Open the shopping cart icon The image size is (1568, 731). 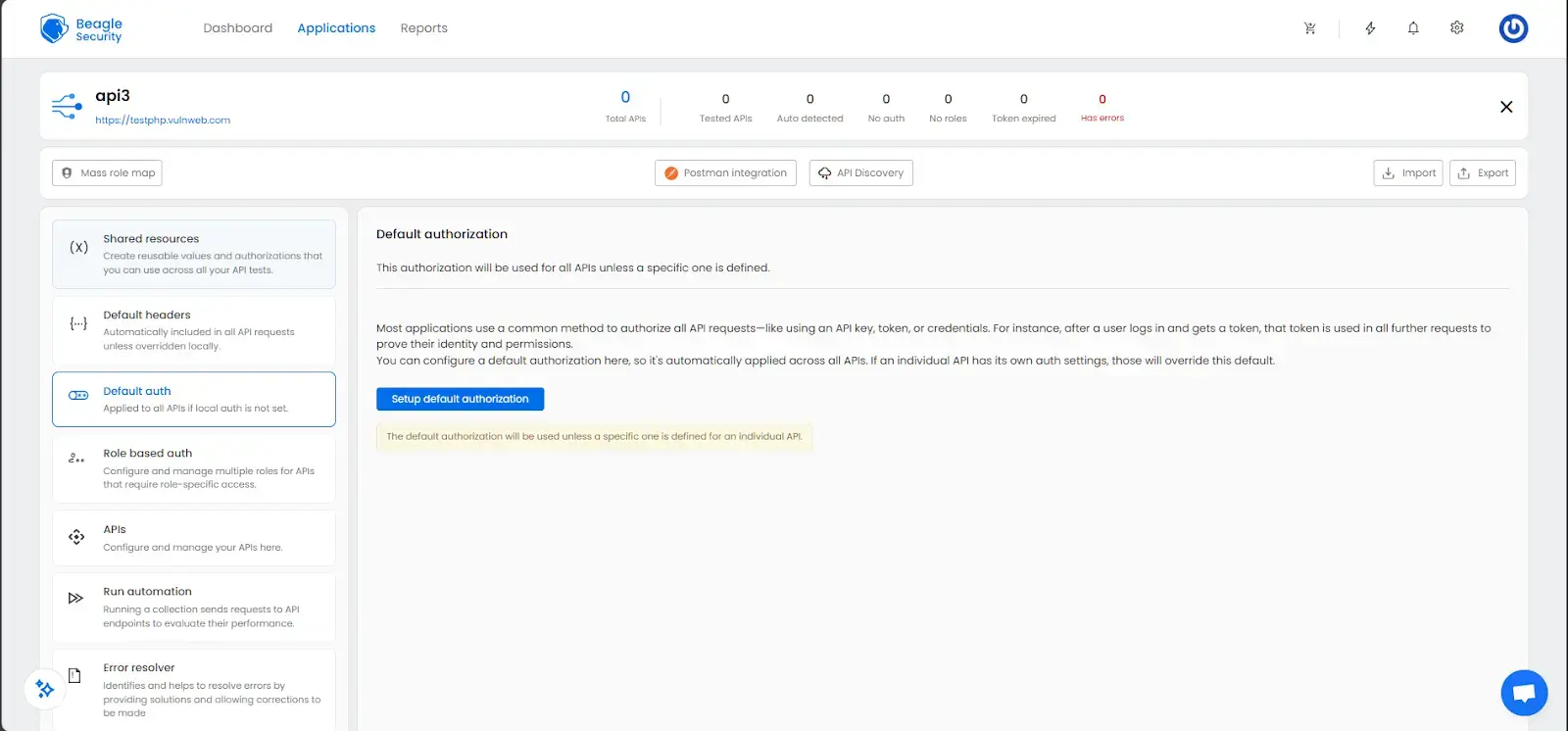1309,28
